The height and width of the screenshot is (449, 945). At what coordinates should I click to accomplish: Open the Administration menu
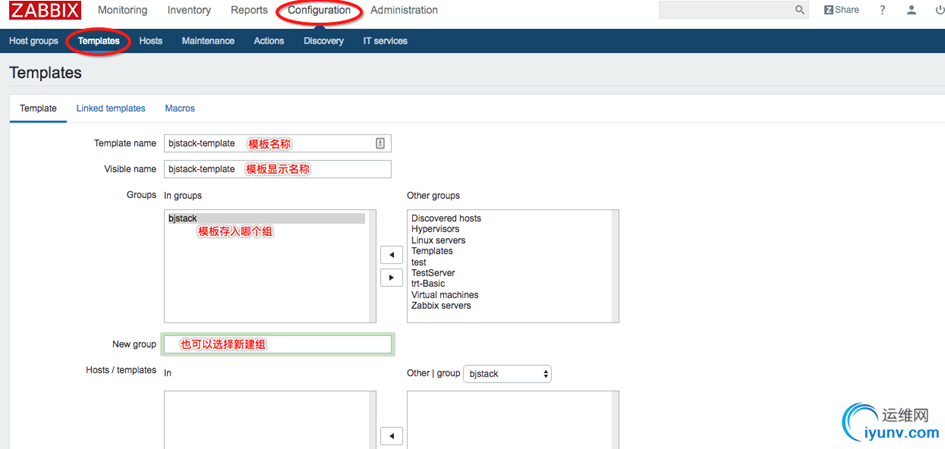(x=404, y=10)
